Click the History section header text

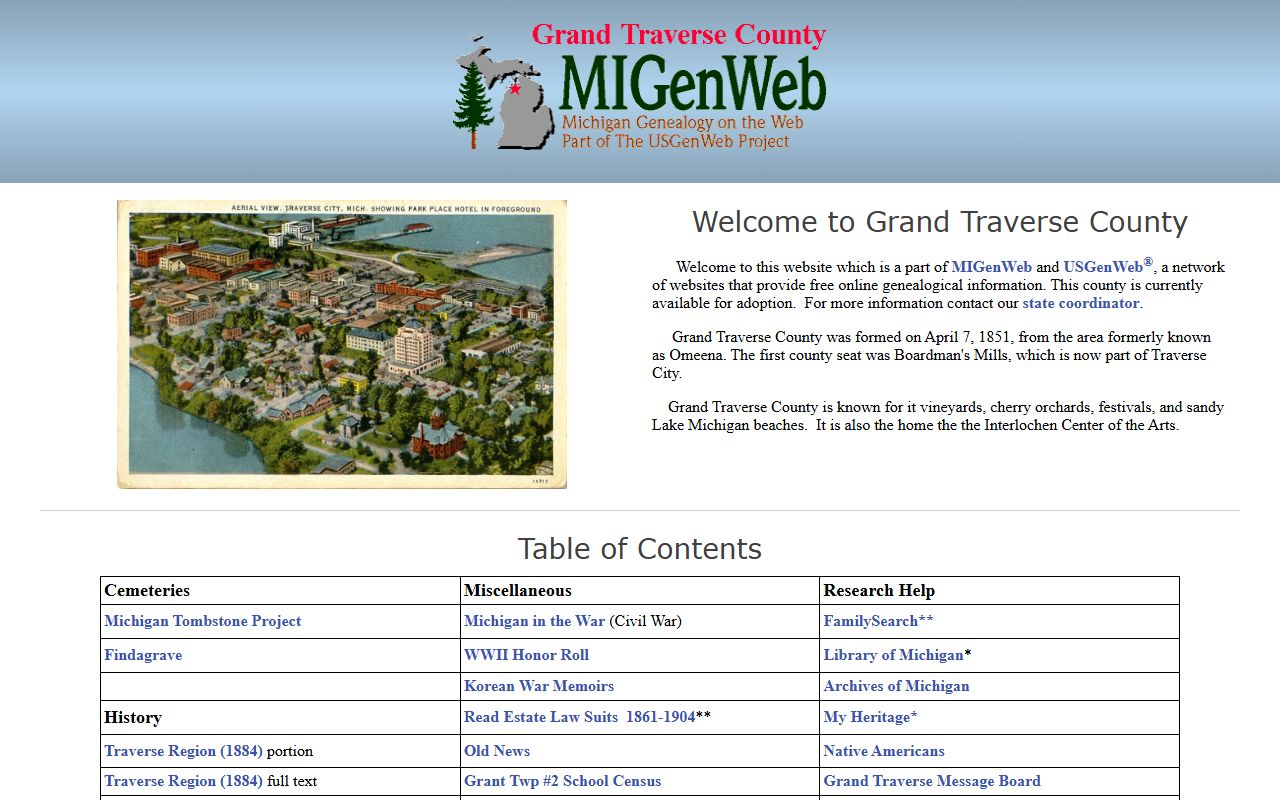133,718
